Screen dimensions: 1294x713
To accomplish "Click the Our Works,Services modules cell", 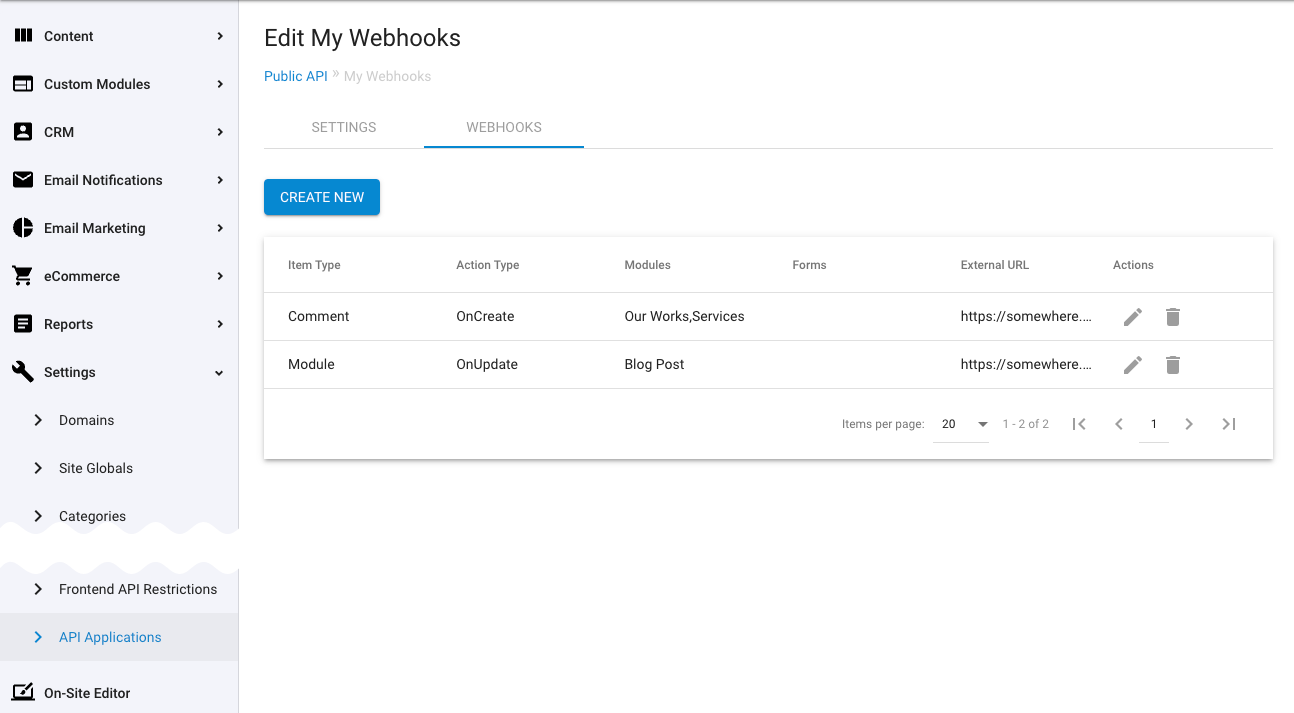I will click(685, 316).
